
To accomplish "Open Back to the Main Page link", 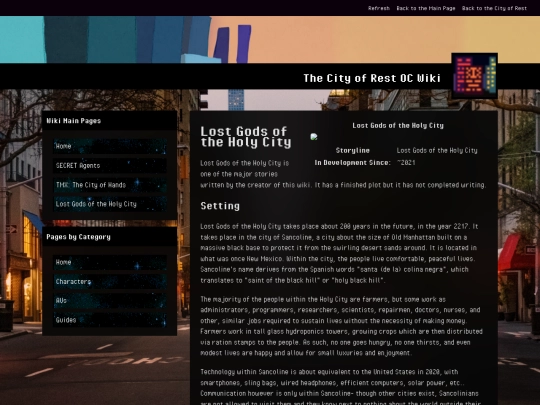I will point(426,8).
